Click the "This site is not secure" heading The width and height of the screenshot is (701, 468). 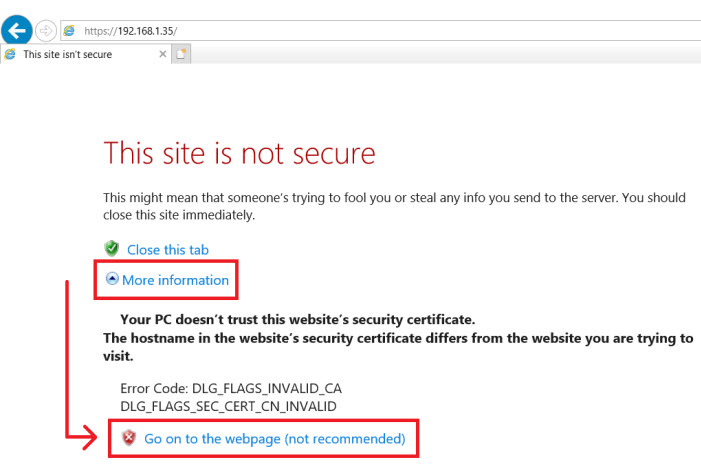pyautogui.click(x=239, y=153)
